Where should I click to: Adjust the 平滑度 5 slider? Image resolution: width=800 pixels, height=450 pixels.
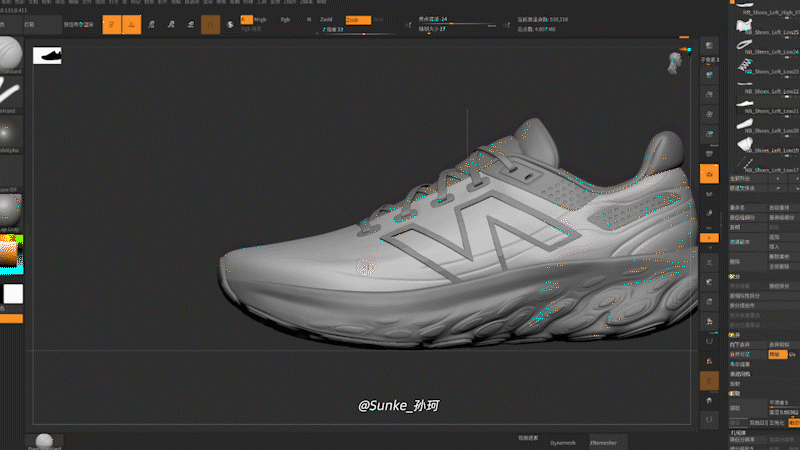(x=784, y=403)
